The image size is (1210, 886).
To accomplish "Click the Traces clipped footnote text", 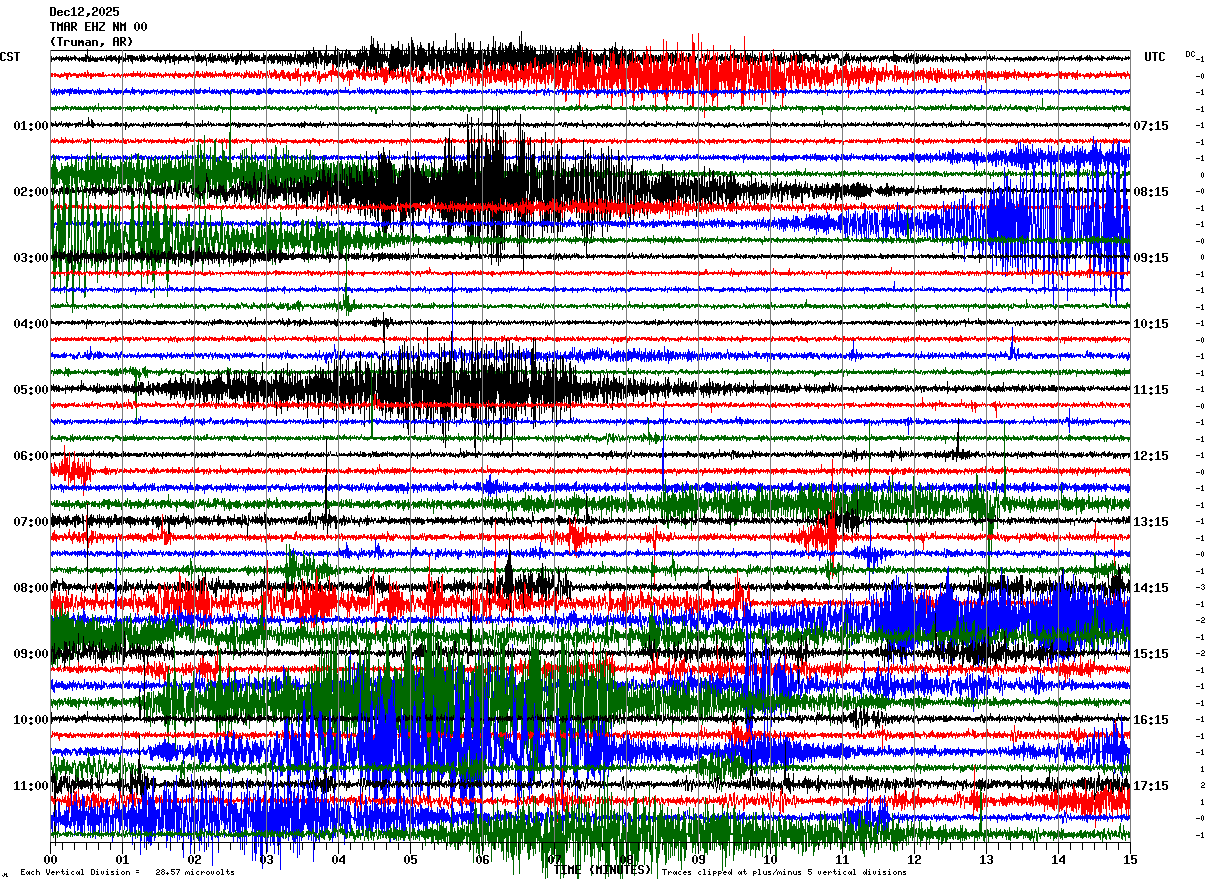I will (x=784, y=873).
